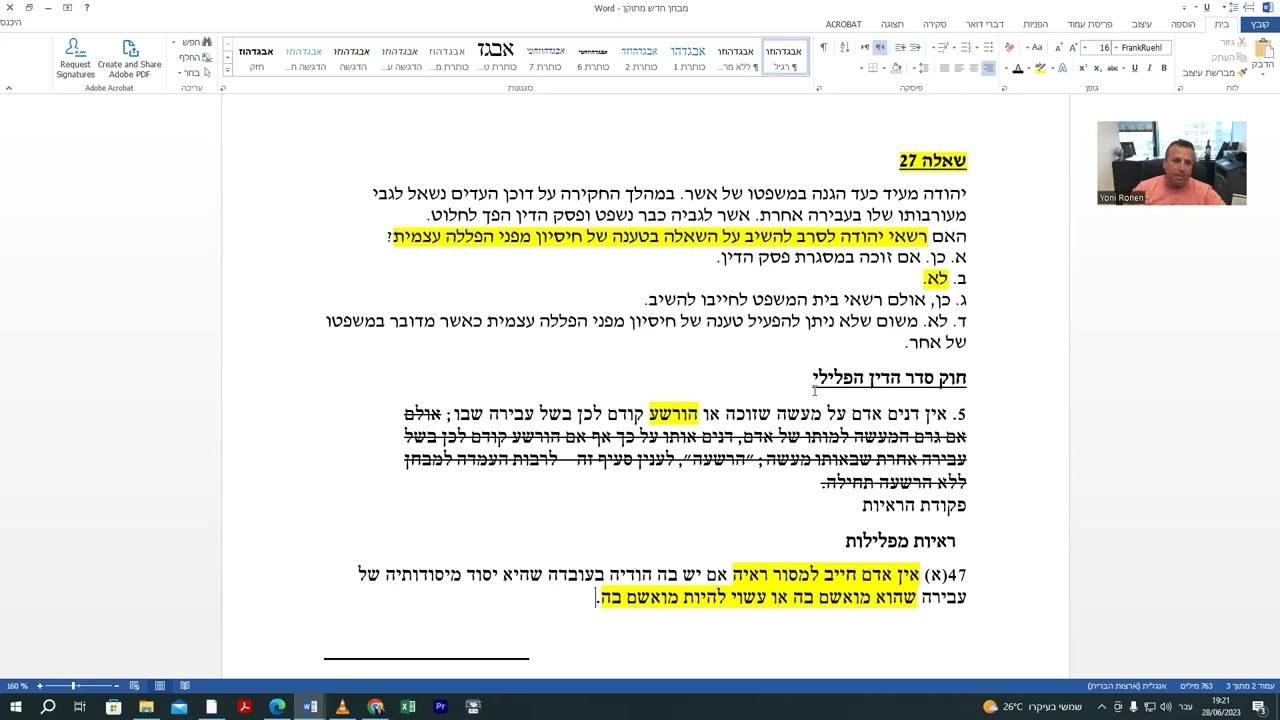Click the Multilevel List icon
1280x720 pixels.
click(x=942, y=47)
